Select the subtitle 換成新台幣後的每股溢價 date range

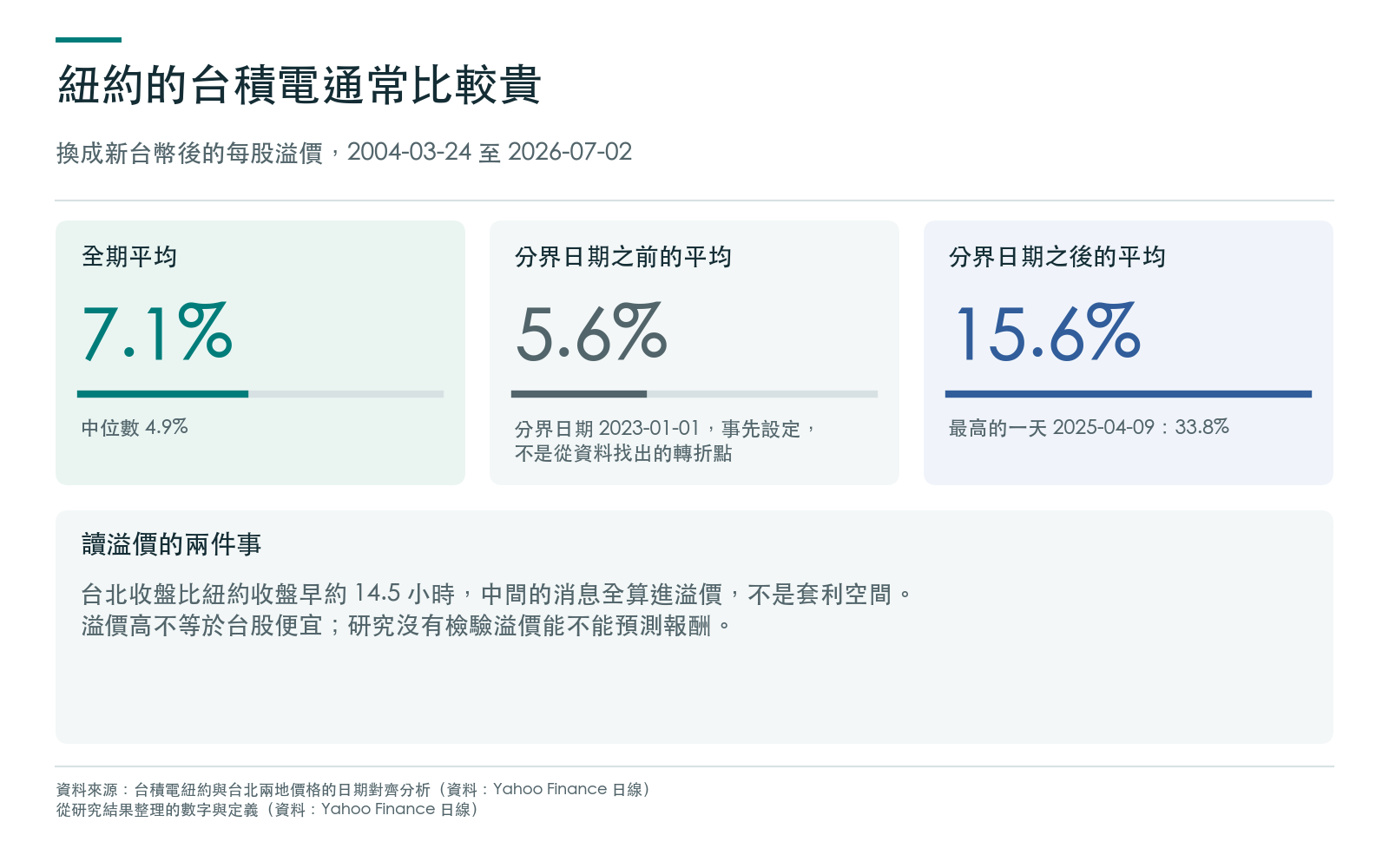click(344, 153)
